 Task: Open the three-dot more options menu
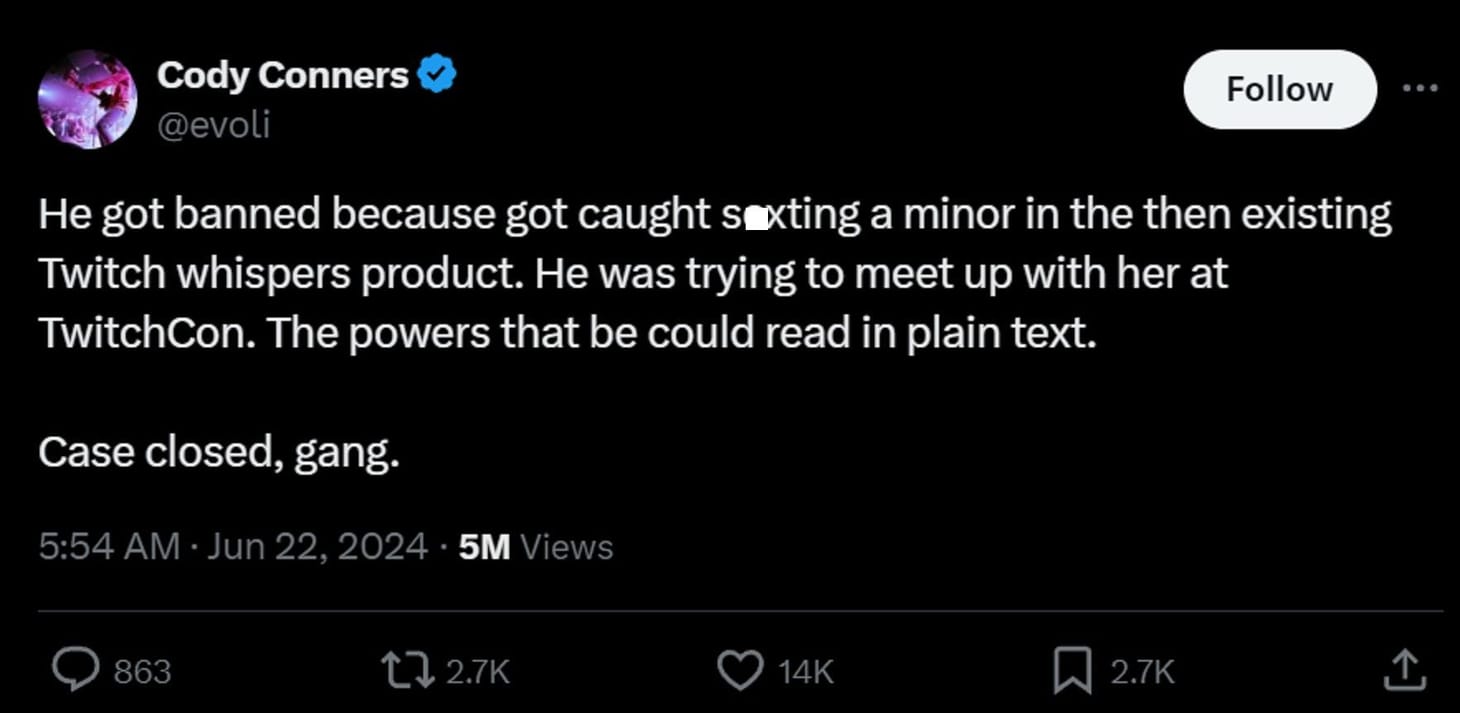(1420, 89)
